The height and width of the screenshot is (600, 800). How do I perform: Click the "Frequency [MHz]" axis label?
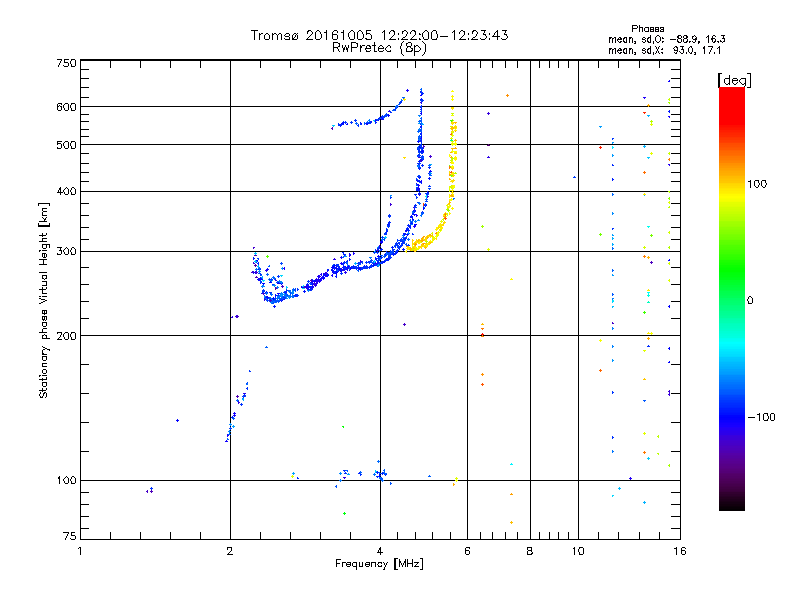click(379, 564)
